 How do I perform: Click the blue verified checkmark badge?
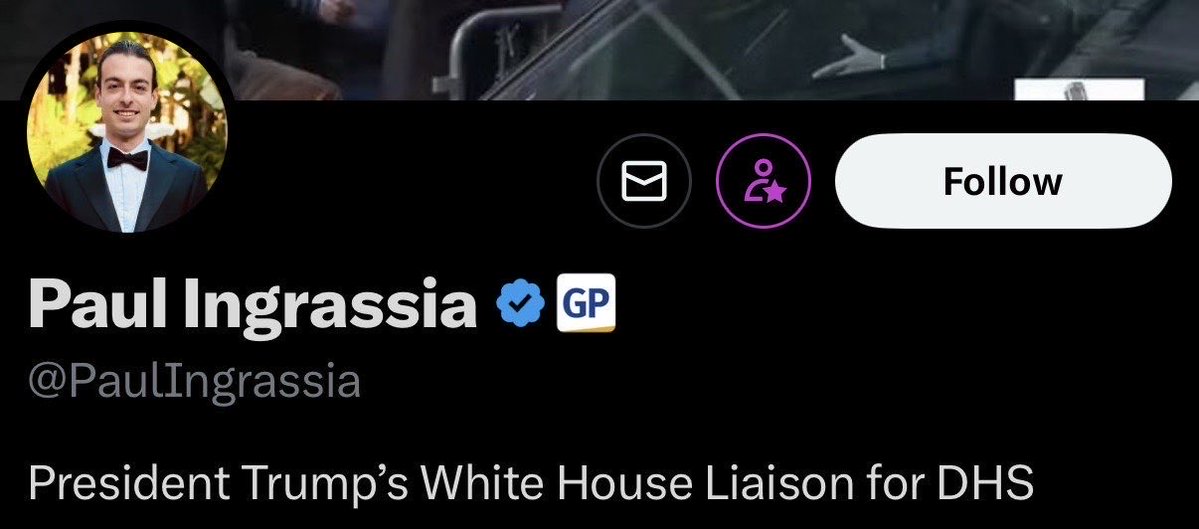521,303
